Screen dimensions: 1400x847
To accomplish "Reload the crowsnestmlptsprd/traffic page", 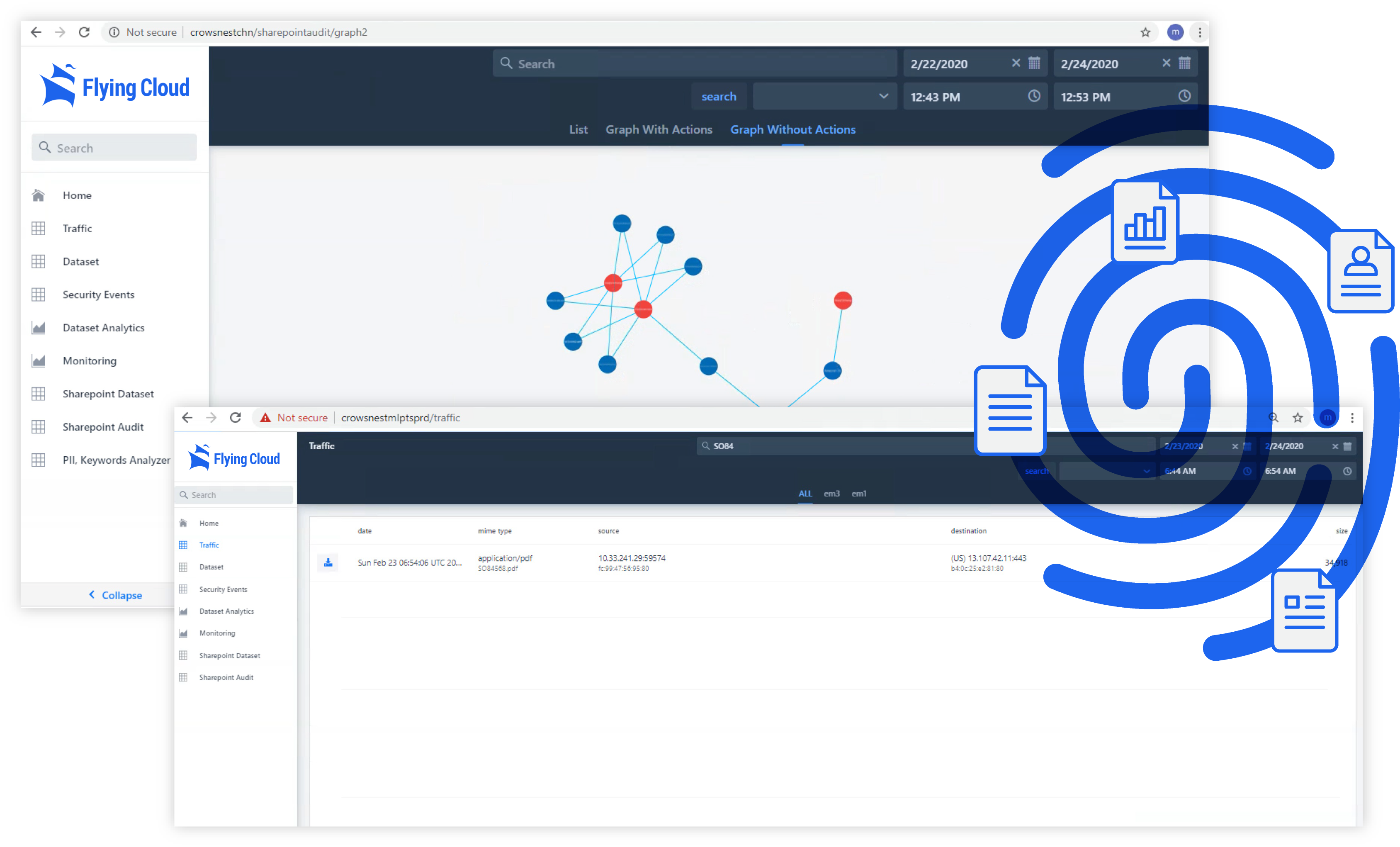I will (x=235, y=418).
